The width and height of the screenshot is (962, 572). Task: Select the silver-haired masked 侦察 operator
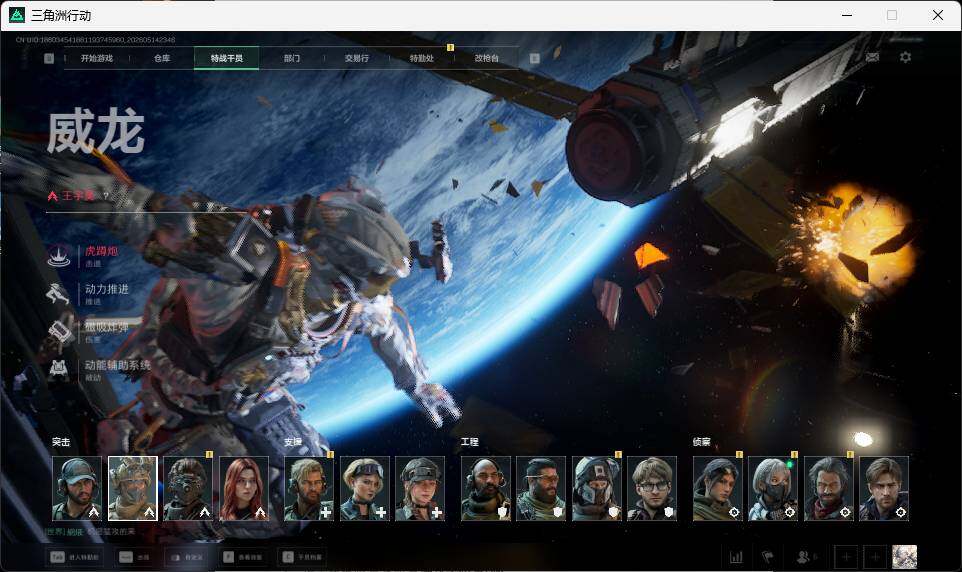coord(773,489)
